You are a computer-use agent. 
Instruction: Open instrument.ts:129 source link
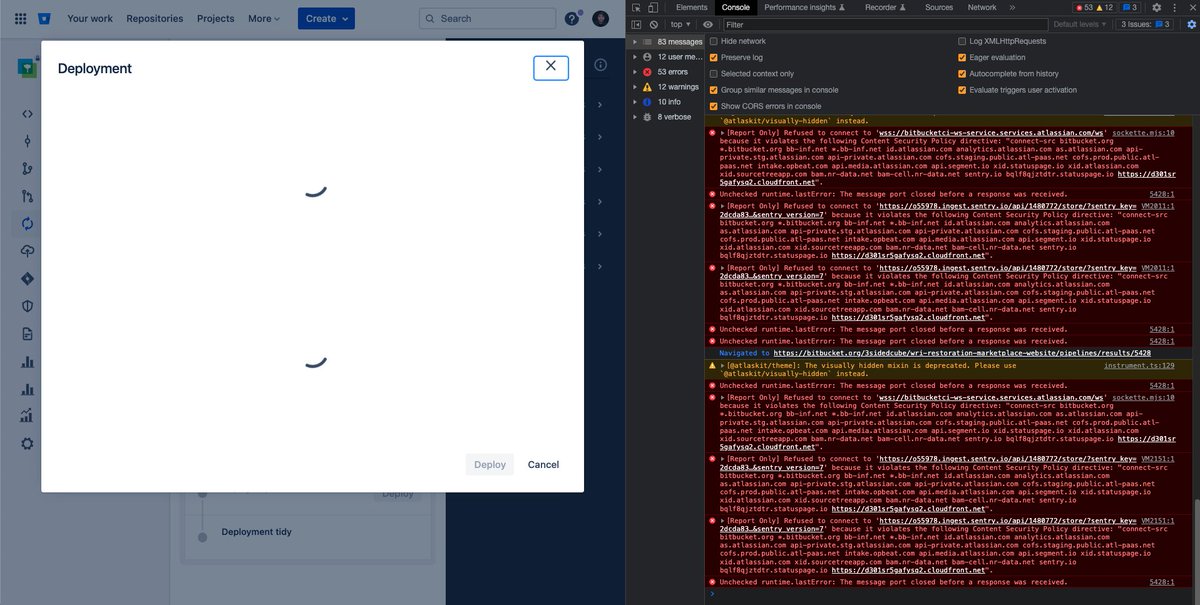(x=1139, y=366)
